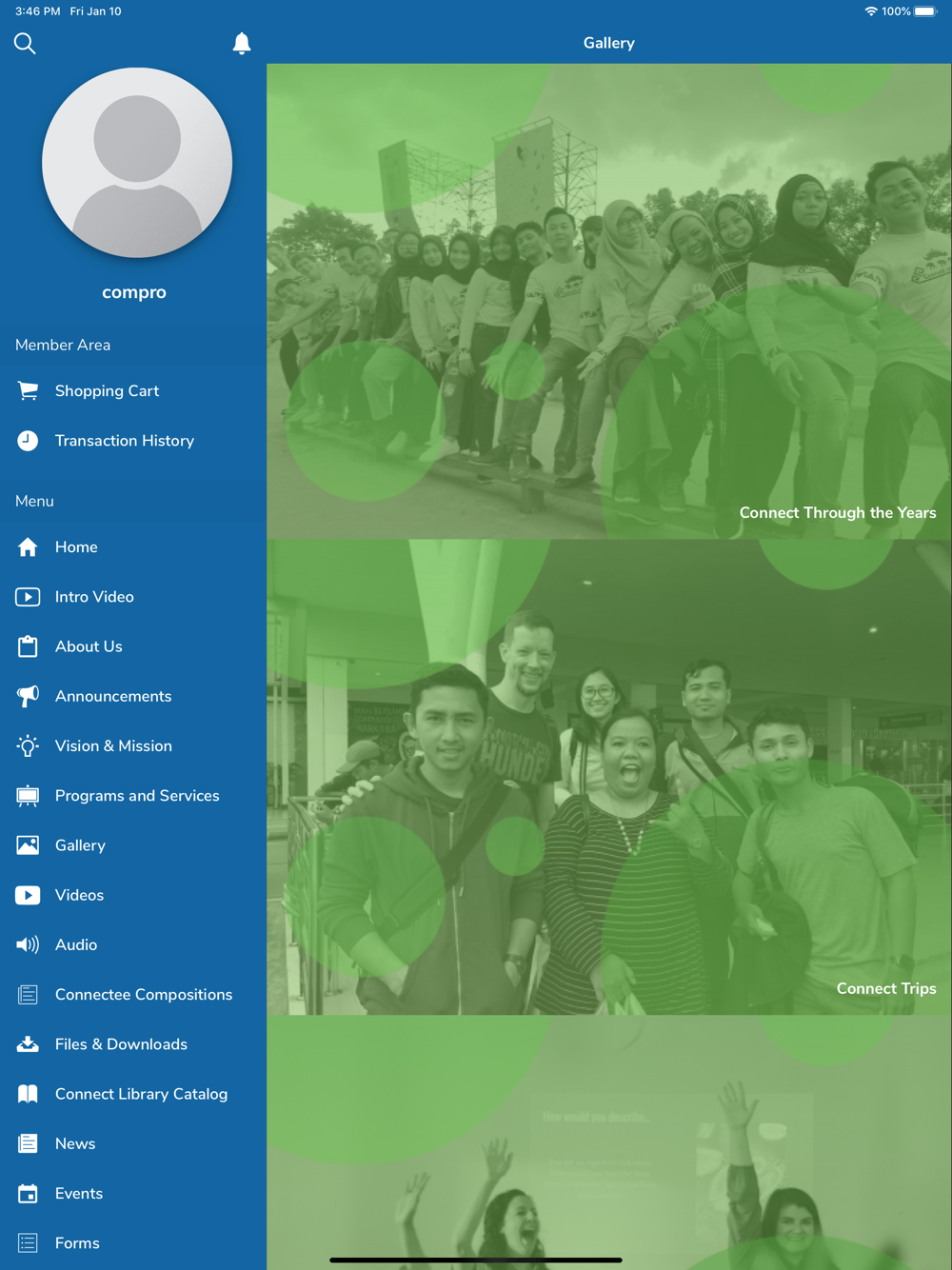Tap the compro username
952x1270 pixels.
pos(134,292)
